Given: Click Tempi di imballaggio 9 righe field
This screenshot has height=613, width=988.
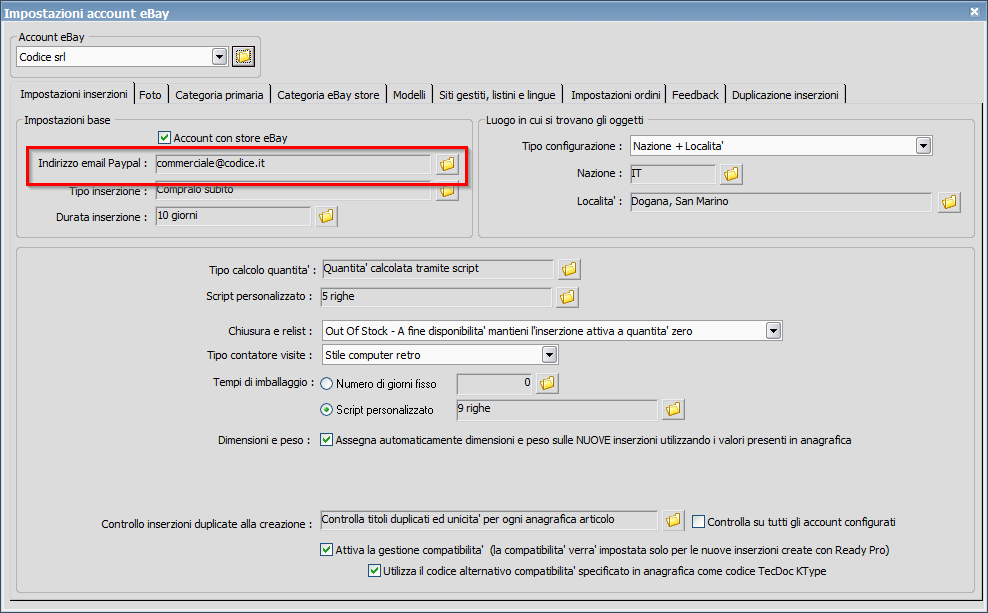Looking at the screenshot, I should point(557,410).
